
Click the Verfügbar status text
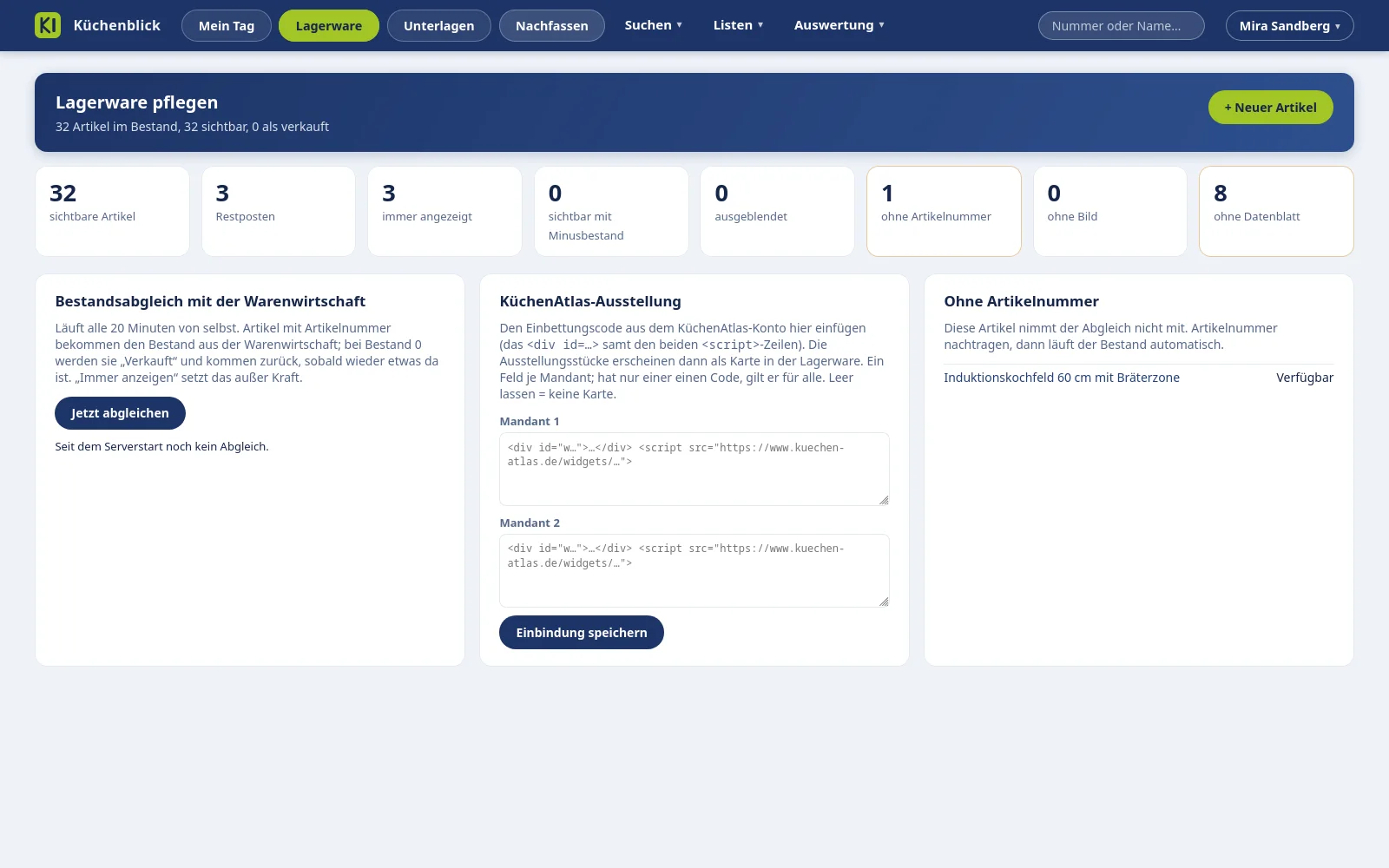pos(1305,378)
